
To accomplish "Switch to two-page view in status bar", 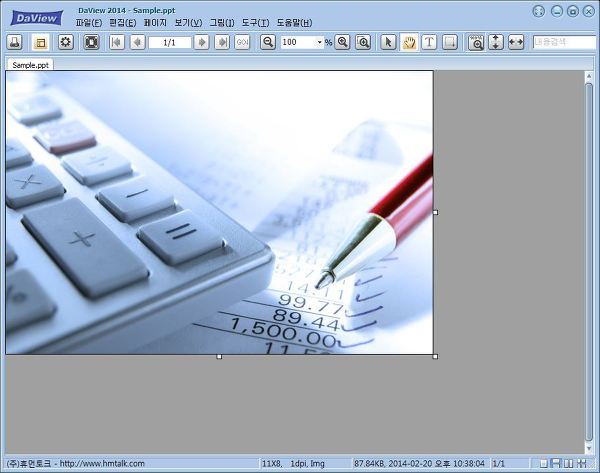I will [x=569, y=464].
